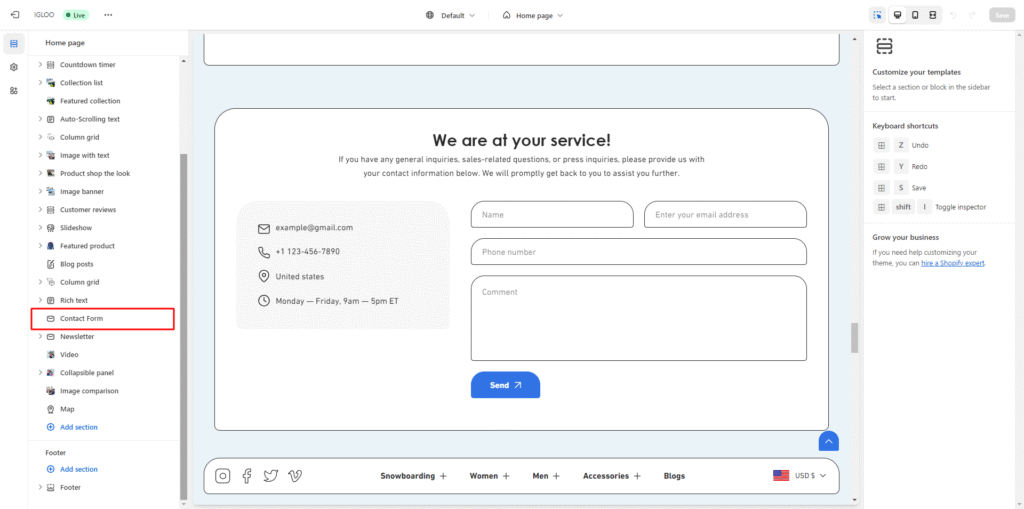Expand the Slideshow section
This screenshot has height=509, width=1024.
(x=40, y=228)
